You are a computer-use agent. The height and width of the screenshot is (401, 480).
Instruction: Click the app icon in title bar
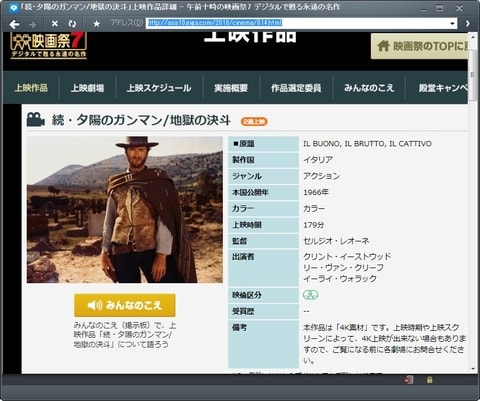pyautogui.click(x=14, y=8)
